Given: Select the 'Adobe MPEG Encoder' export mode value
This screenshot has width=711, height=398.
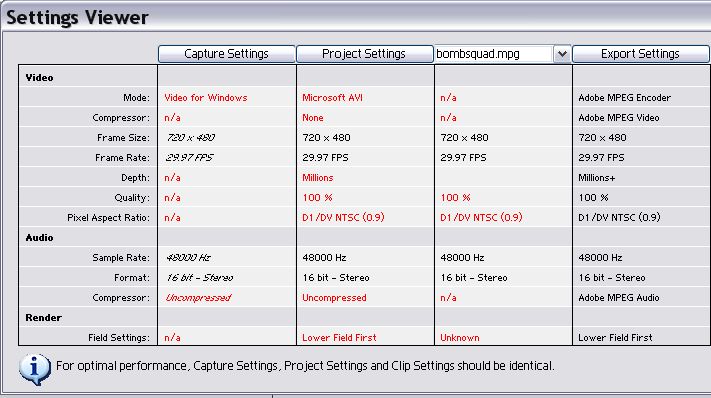Looking at the screenshot, I should (624, 98).
